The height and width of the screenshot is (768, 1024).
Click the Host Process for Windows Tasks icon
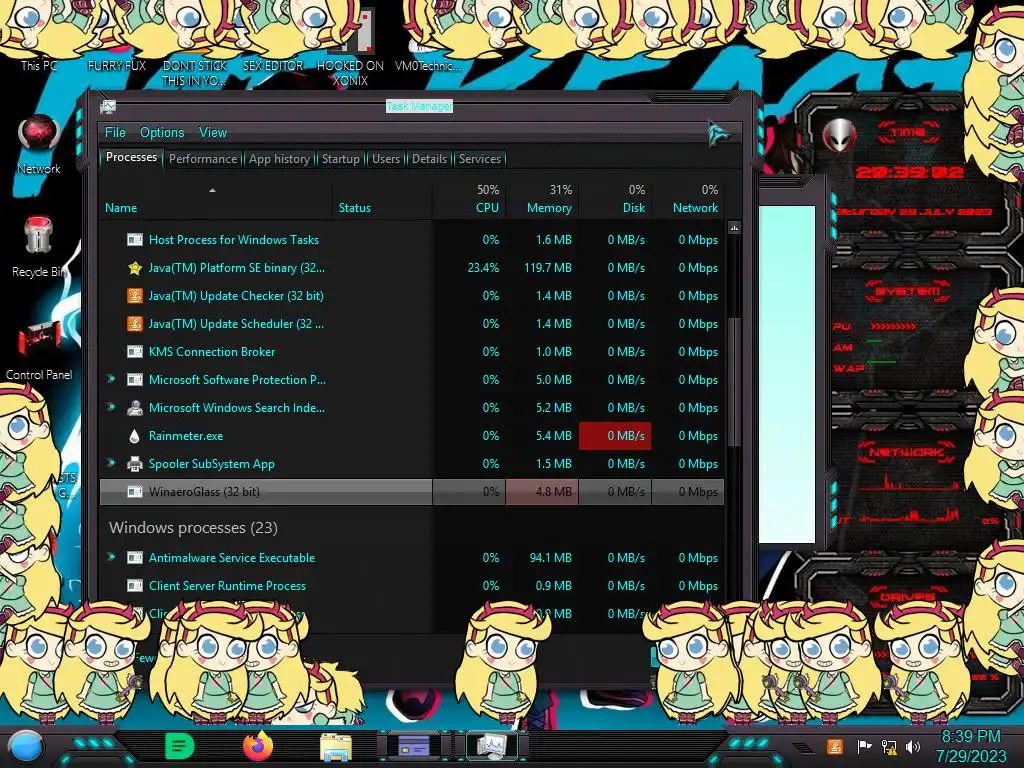[x=135, y=240]
